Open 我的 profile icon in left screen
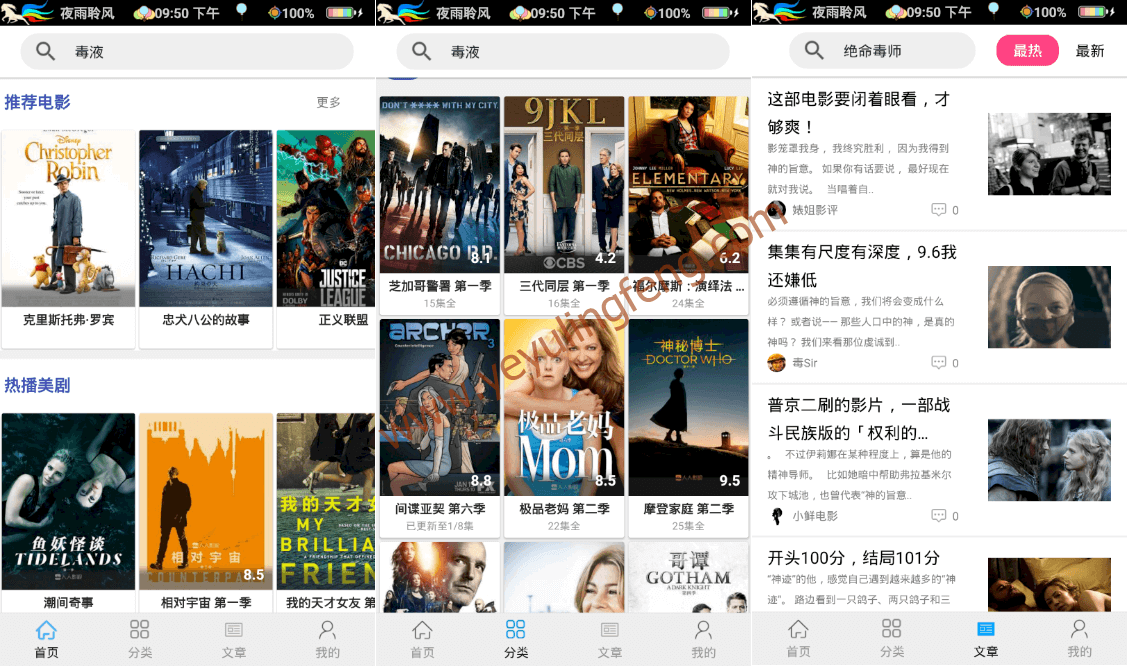Viewport: 1127px width, 666px height. pyautogui.click(x=327, y=630)
